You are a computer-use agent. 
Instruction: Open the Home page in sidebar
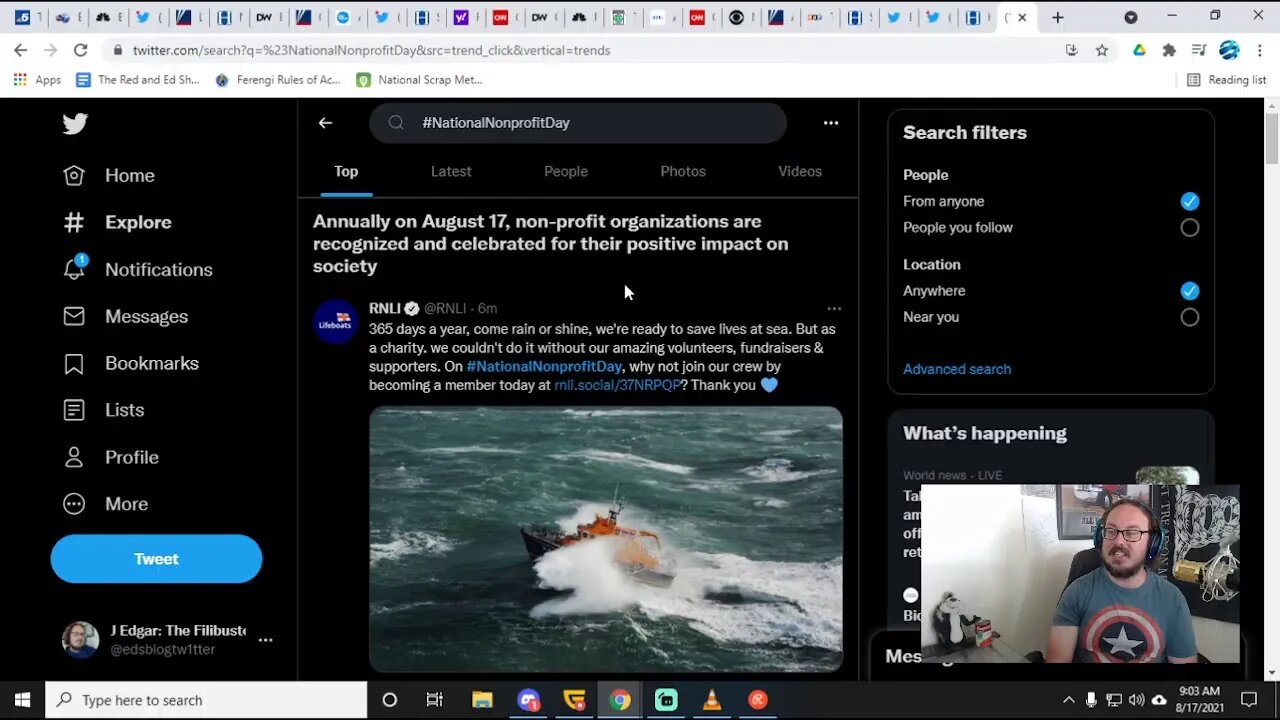[x=110, y=176]
